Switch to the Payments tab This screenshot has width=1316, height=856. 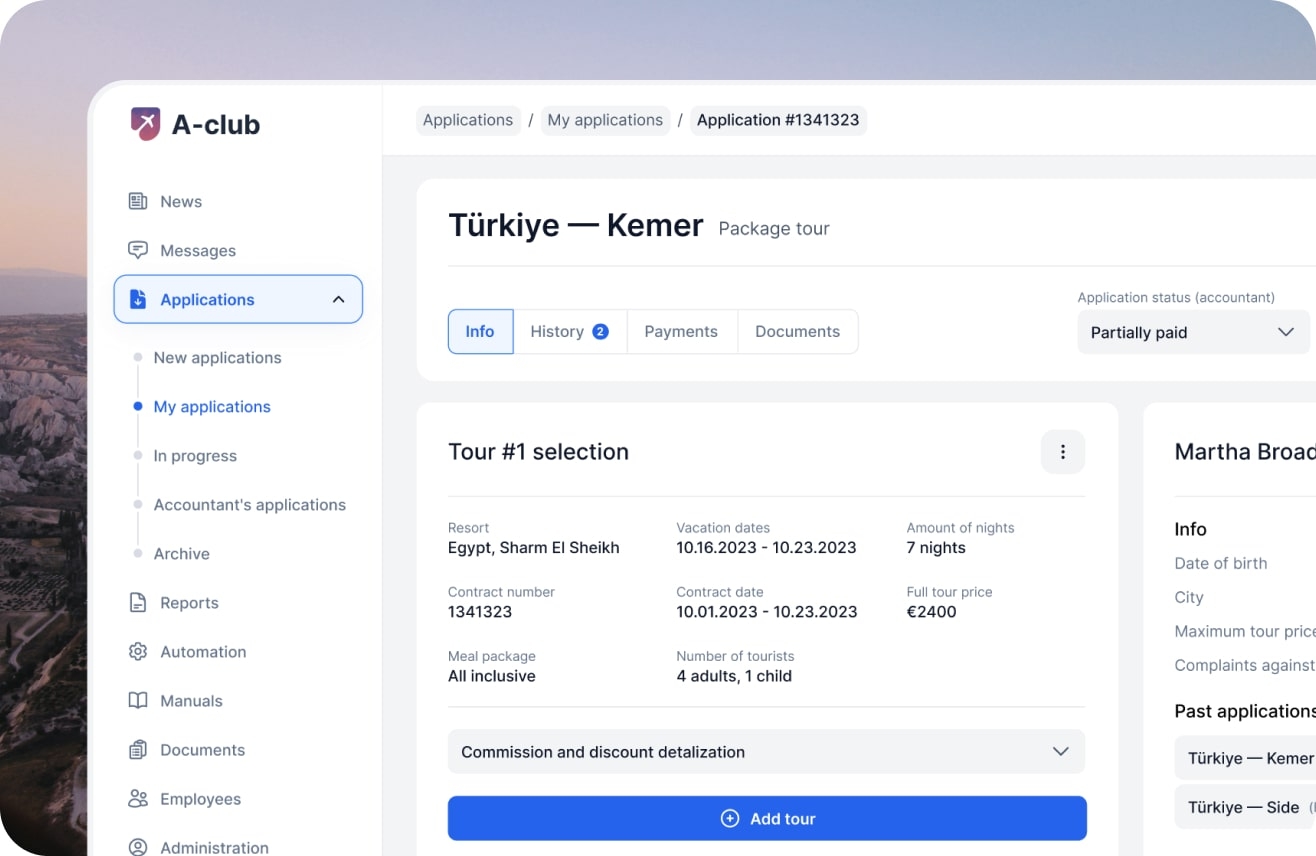681,332
